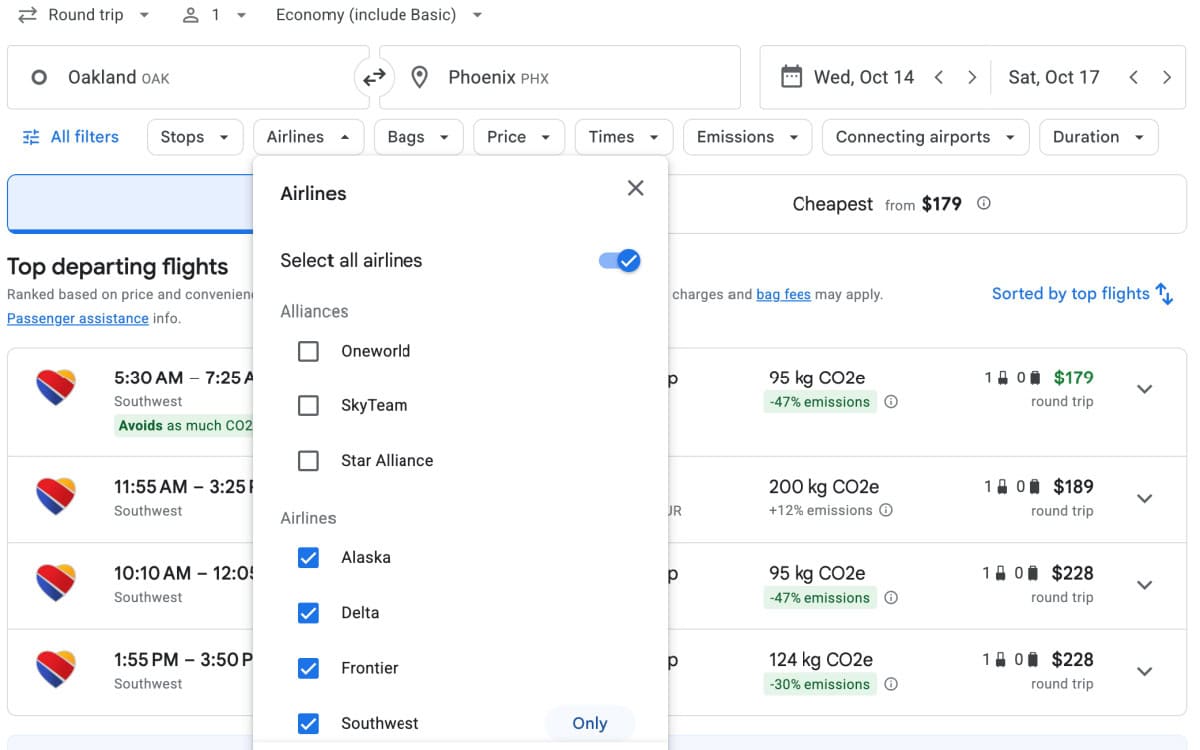Open the passenger count dropdown
This screenshot has width=1200, height=750.
214,15
